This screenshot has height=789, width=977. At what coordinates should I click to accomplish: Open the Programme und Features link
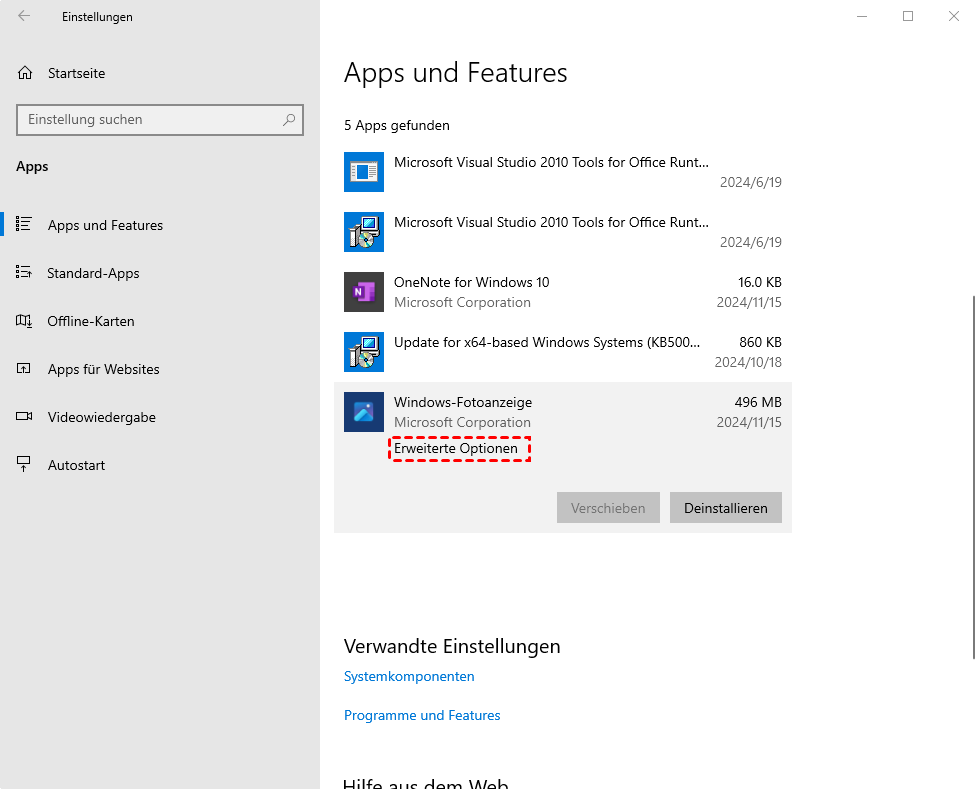click(x=422, y=715)
